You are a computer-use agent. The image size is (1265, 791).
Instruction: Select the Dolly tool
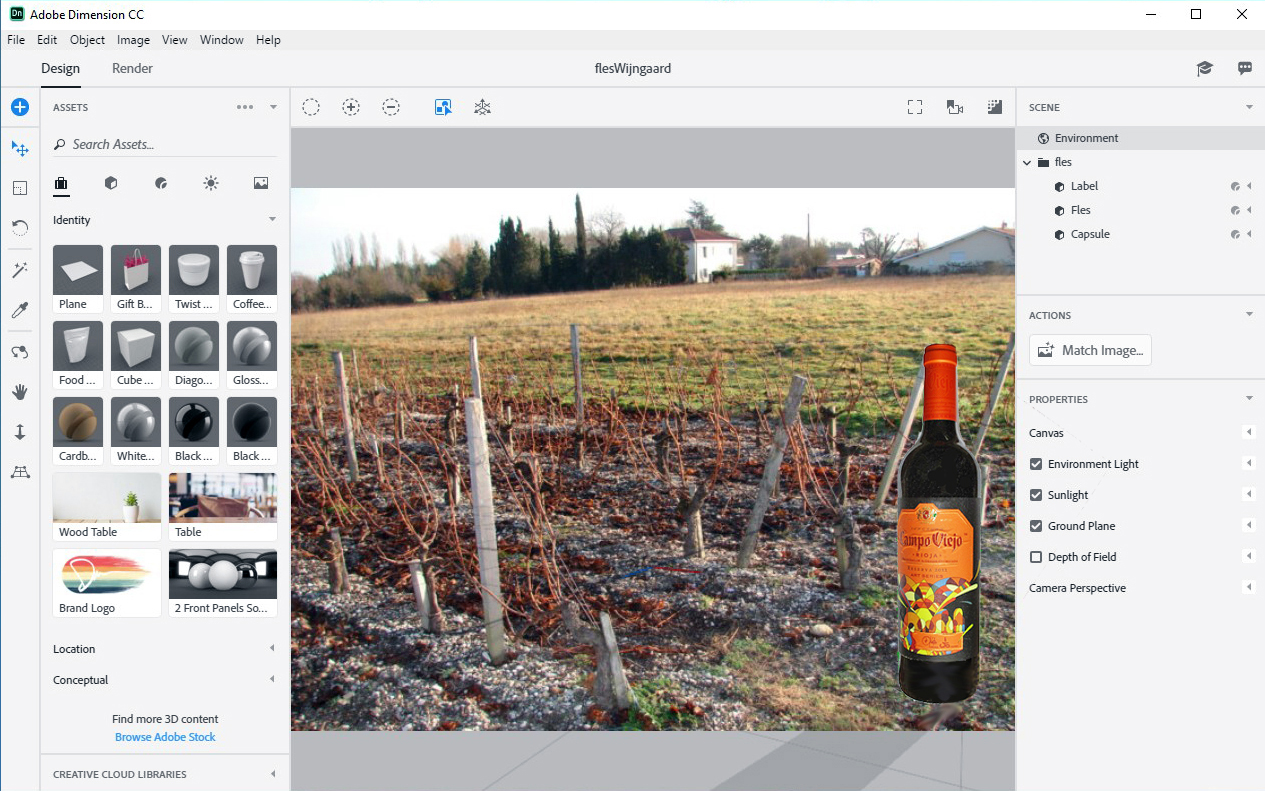[20, 432]
